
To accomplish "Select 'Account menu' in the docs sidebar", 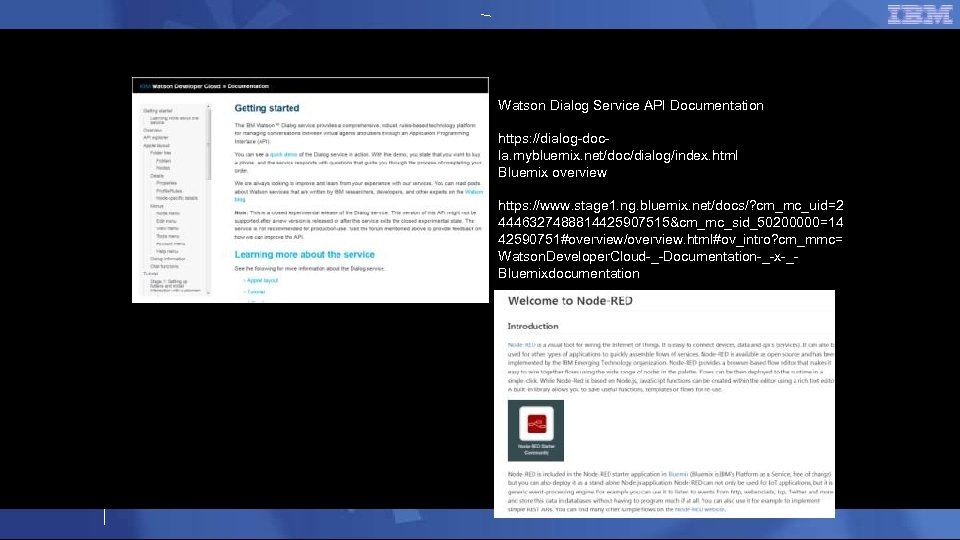I will pyautogui.click(x=171, y=244).
